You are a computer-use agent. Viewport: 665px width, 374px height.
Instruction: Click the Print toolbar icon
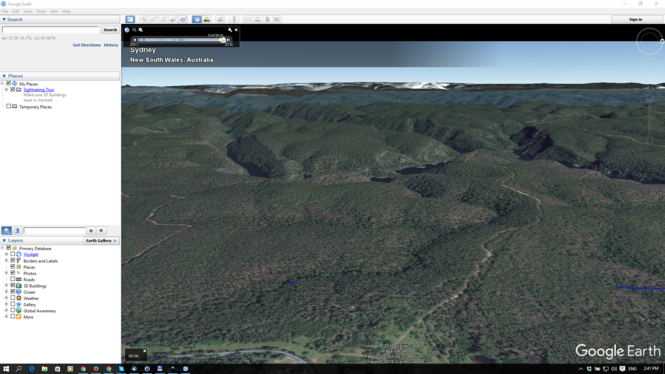click(257, 20)
